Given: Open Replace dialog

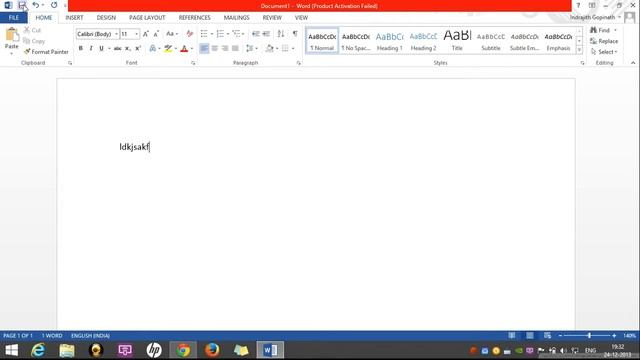Looking at the screenshot, I should [x=604, y=41].
